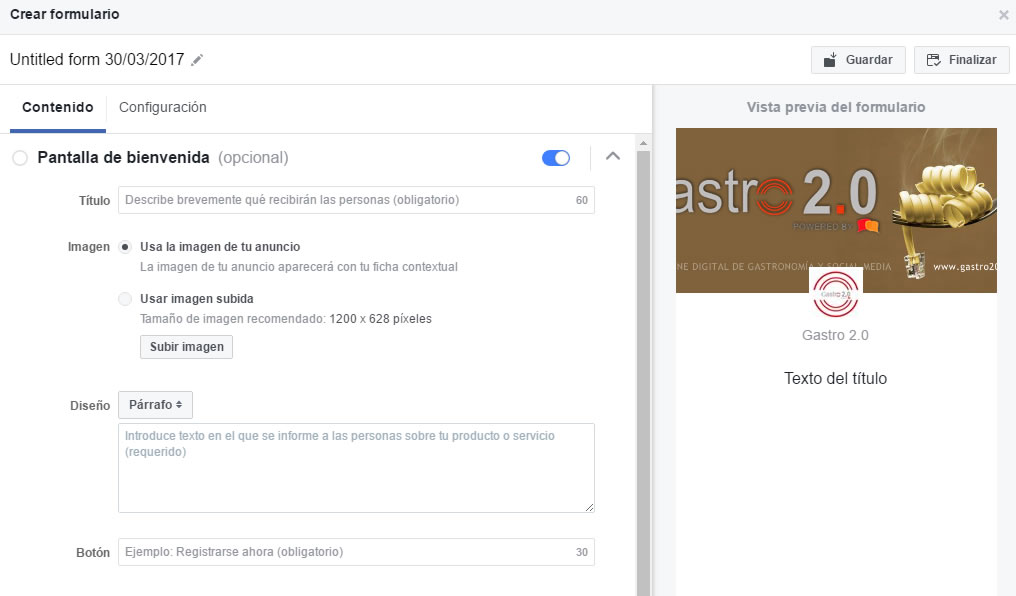Screen dimensions: 1016x596
Task: Select Usa la imagen de tu anuncio
Action: [x=125, y=247]
